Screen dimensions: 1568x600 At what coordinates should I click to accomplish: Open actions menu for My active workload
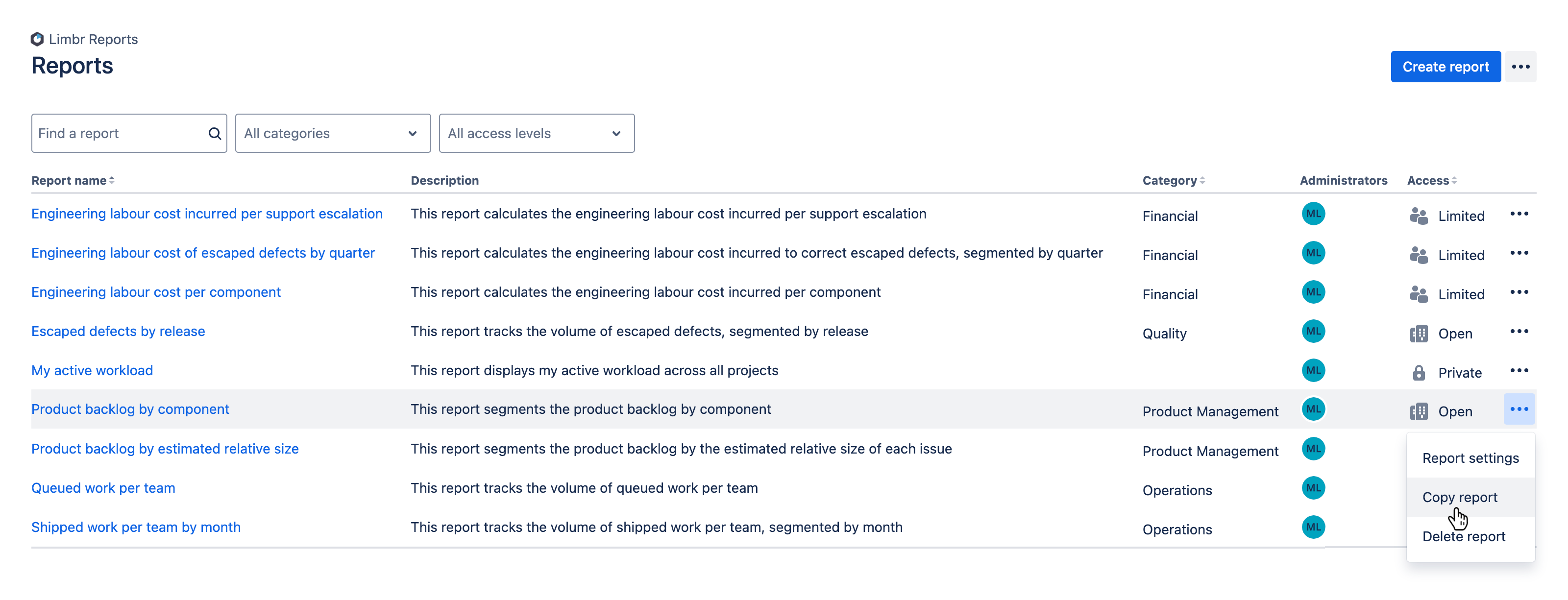point(1519,371)
